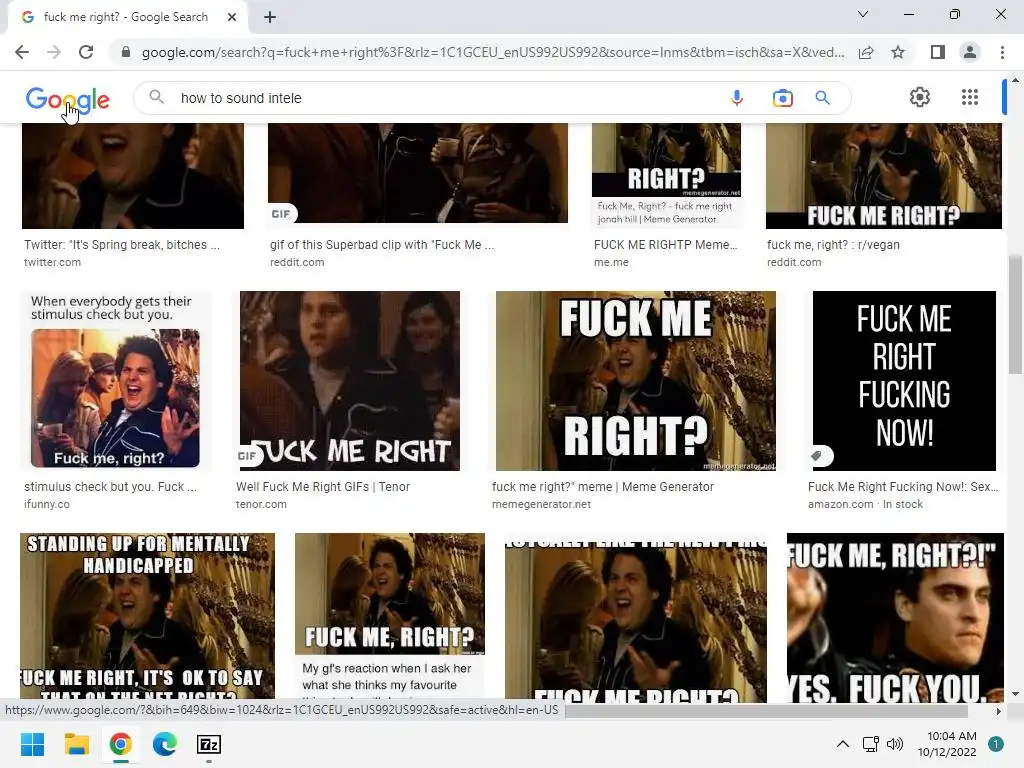Open a new tab

click(270, 17)
